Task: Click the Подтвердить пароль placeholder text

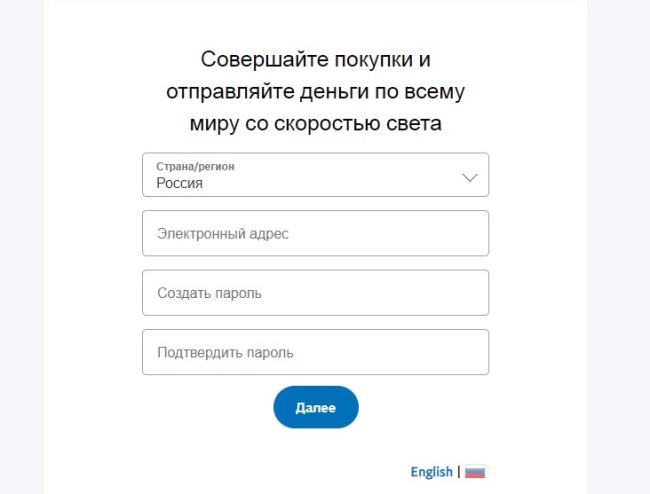Action: (225, 353)
